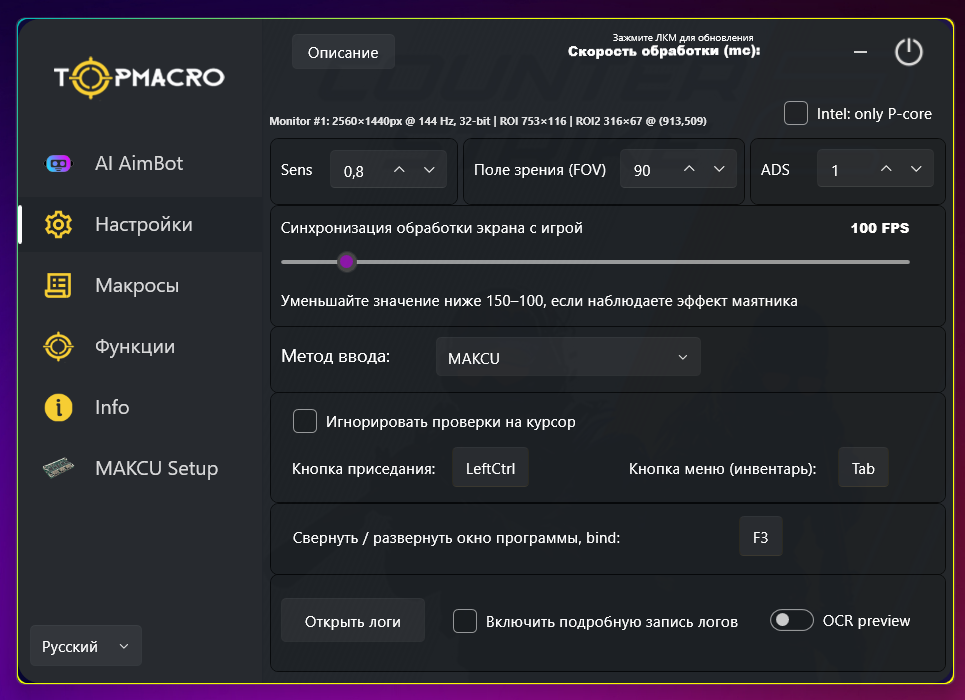Click the TopMacro logo

(139, 77)
